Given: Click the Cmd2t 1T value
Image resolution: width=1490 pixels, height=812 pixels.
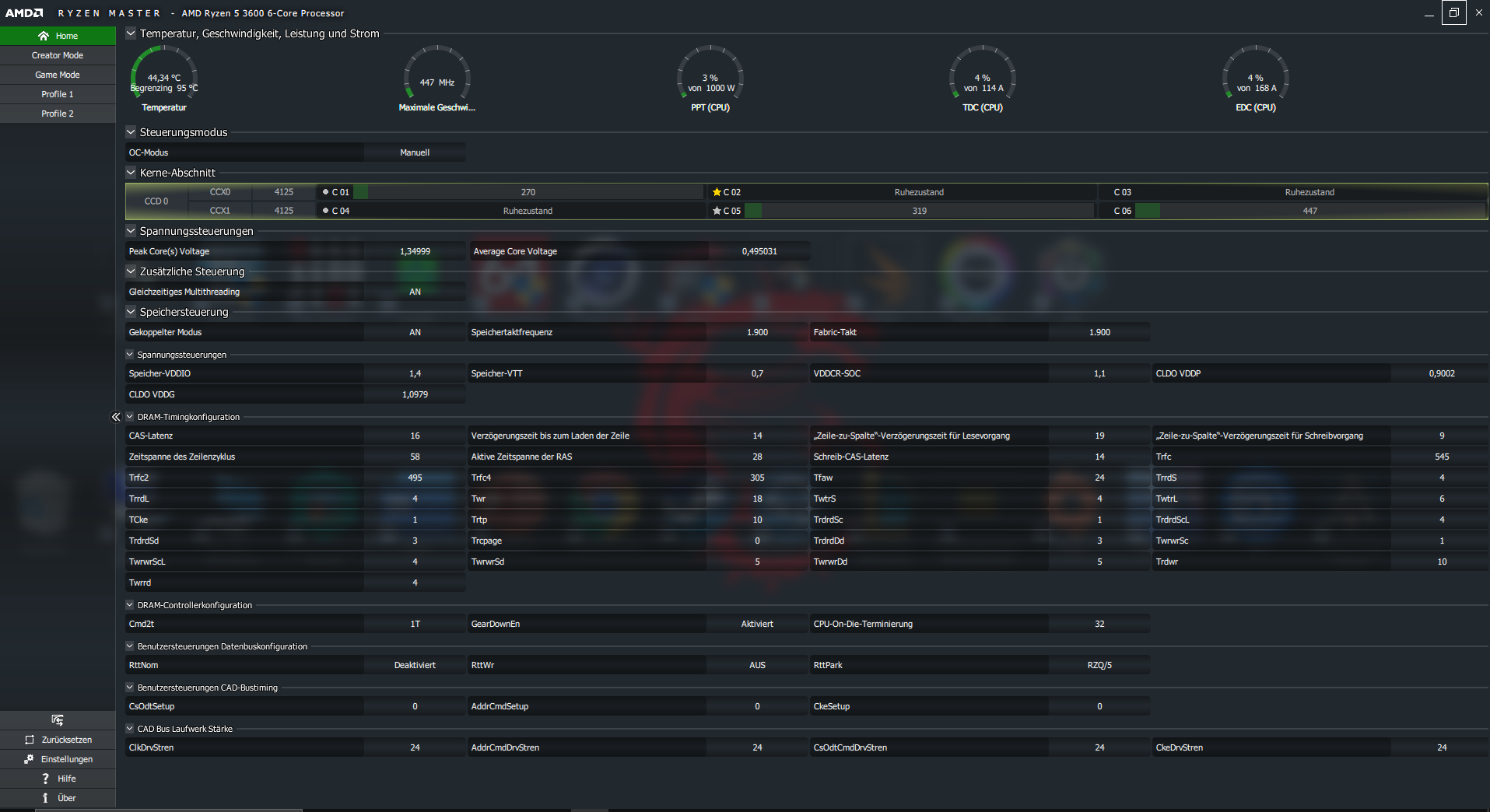Looking at the screenshot, I should click(415, 624).
